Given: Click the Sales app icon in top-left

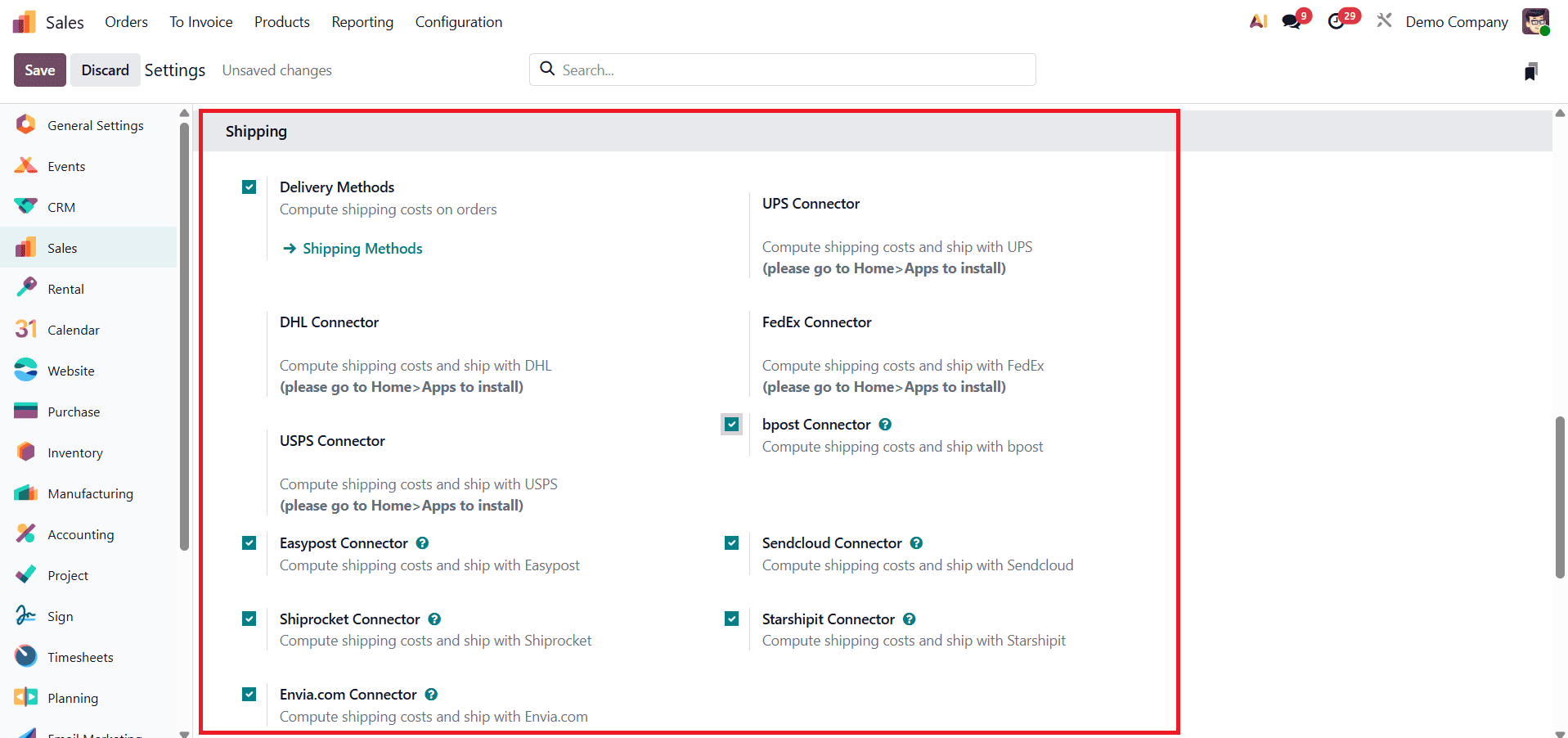Looking at the screenshot, I should pos(24,22).
